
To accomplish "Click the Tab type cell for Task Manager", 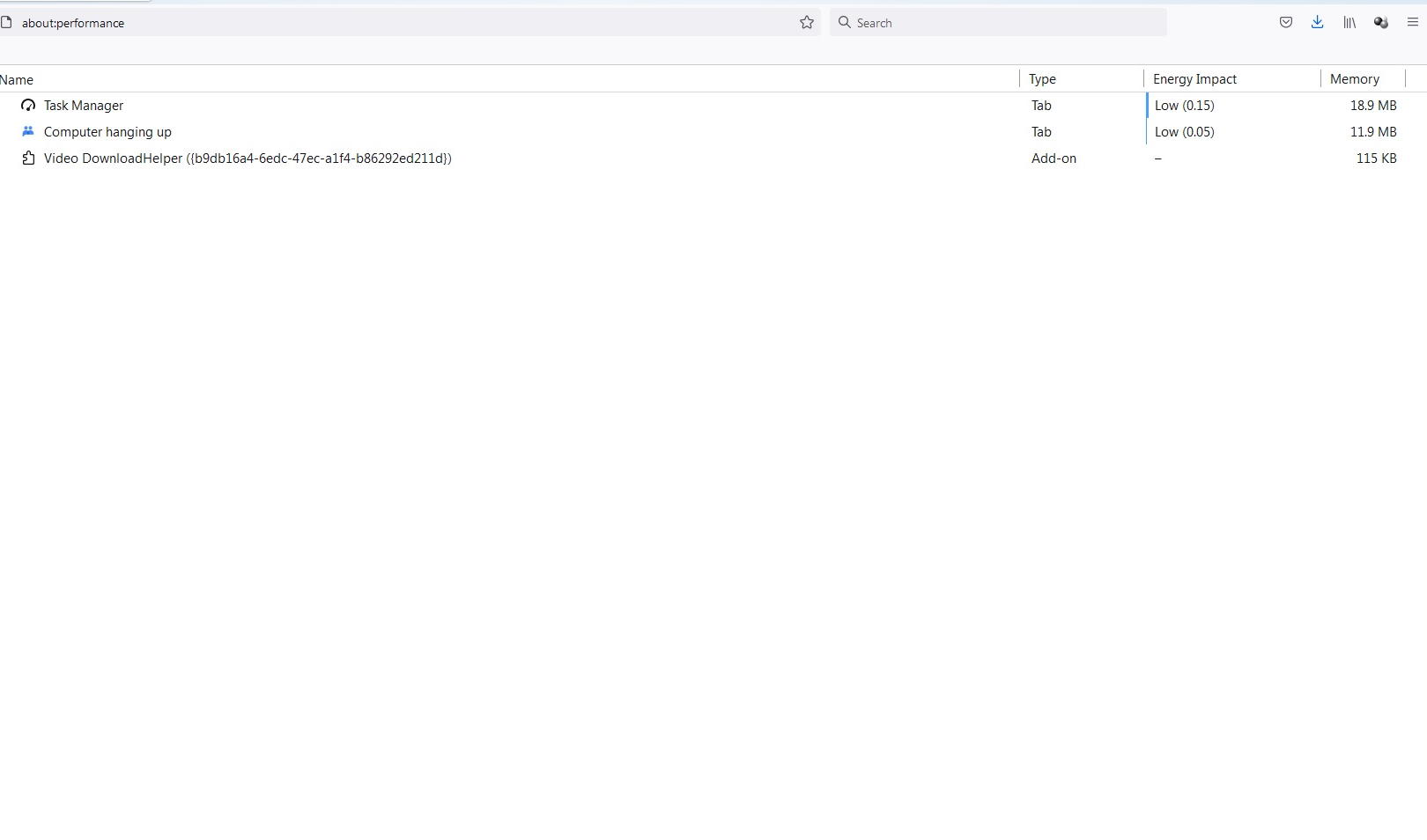I will click(x=1041, y=106).
